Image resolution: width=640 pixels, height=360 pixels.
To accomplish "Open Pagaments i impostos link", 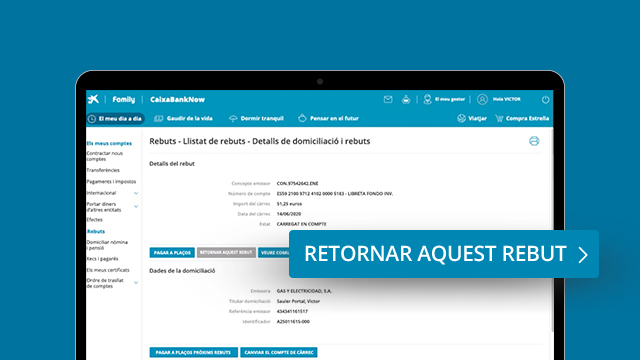I will 111,181.
